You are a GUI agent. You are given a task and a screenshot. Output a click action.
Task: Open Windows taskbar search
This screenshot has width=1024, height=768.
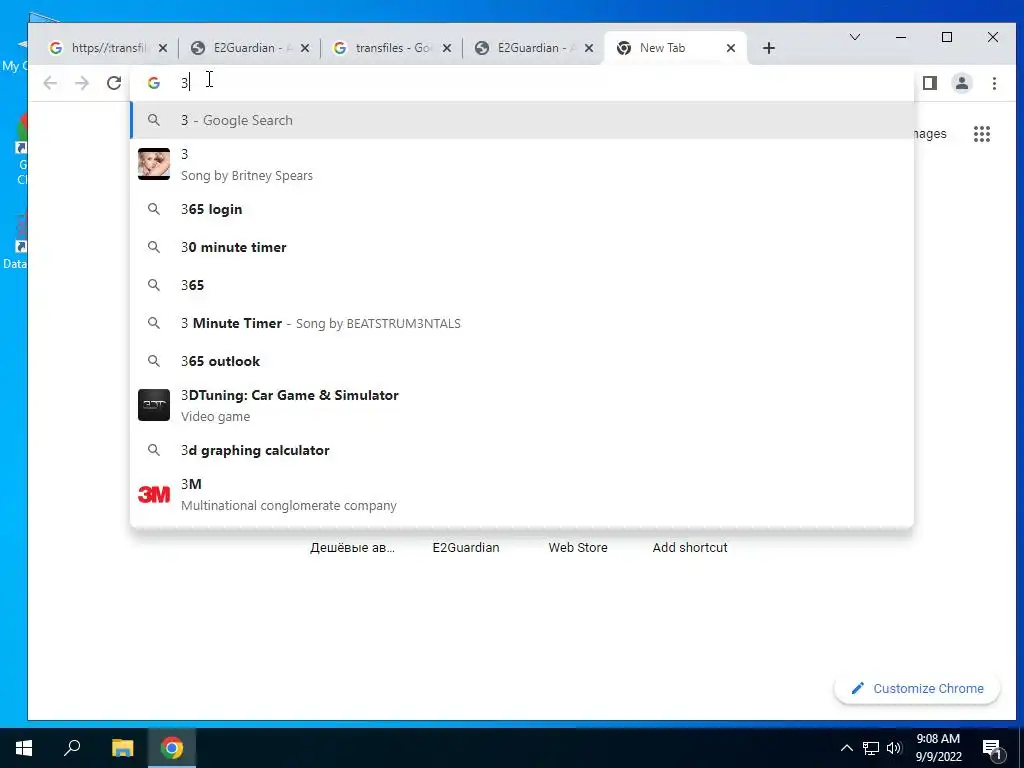(72, 748)
